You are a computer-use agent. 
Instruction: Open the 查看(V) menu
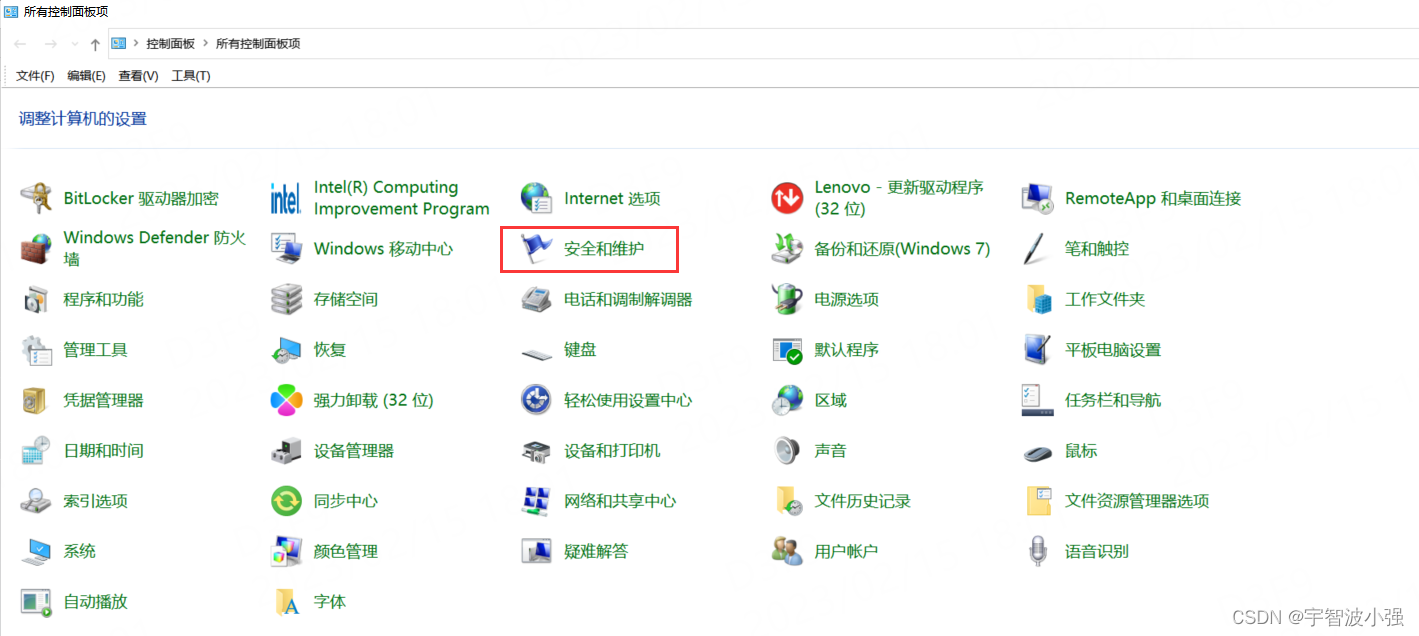[x=138, y=76]
